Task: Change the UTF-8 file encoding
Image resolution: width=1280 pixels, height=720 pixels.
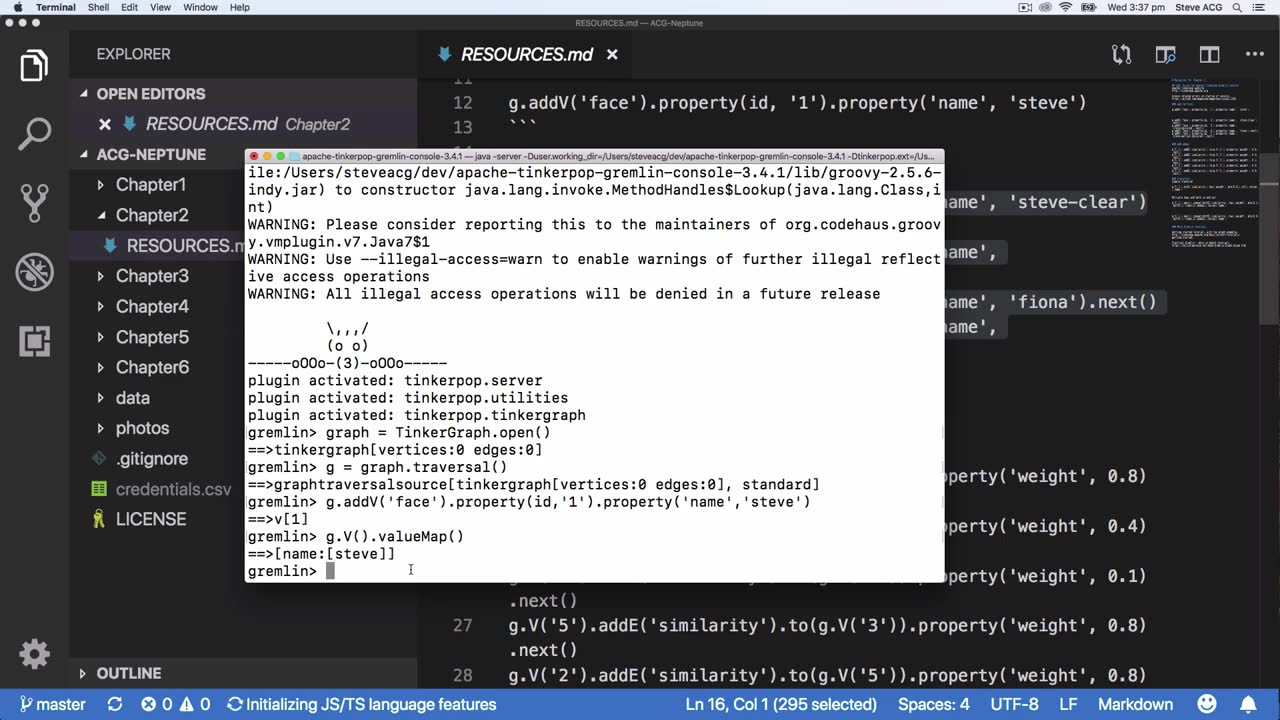Action: click(x=1013, y=704)
